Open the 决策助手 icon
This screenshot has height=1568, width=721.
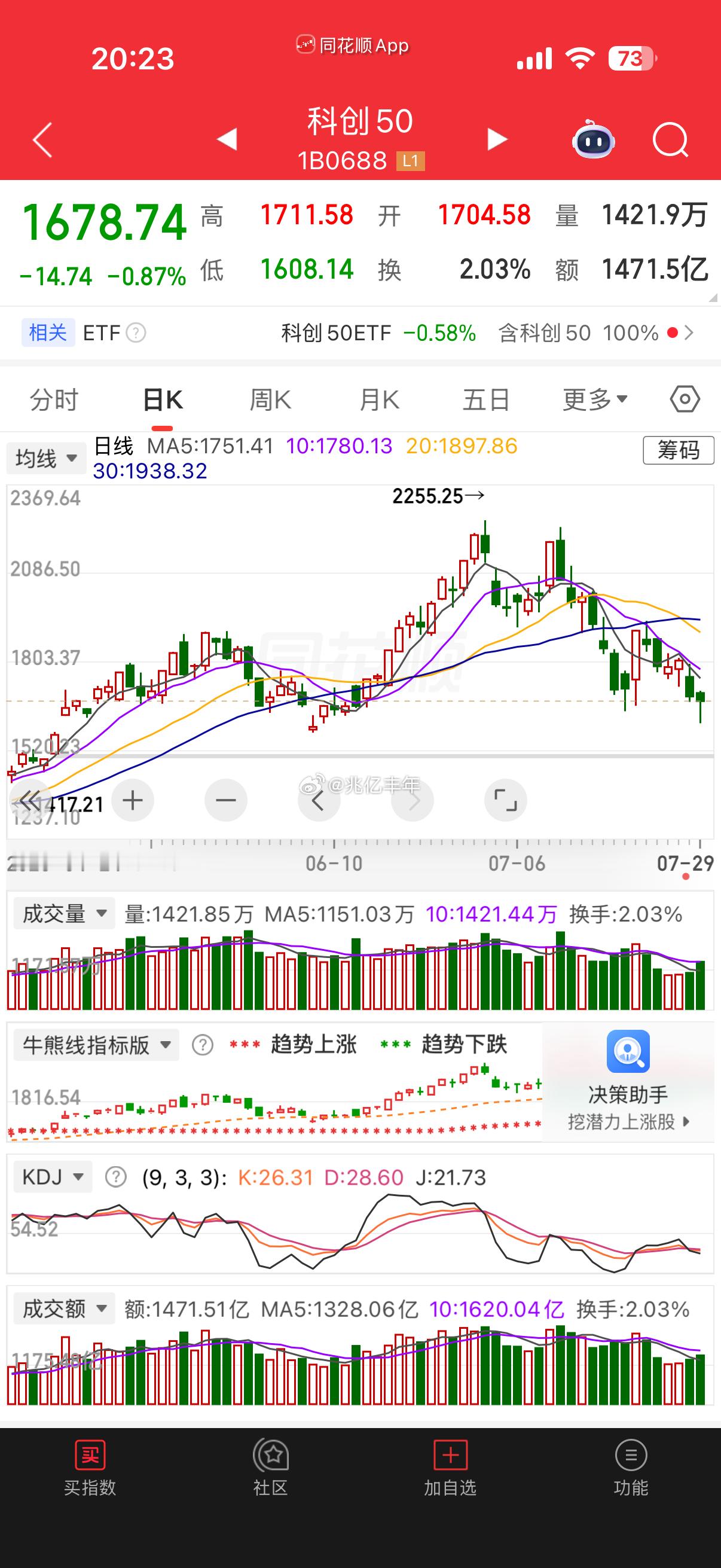[x=628, y=1051]
